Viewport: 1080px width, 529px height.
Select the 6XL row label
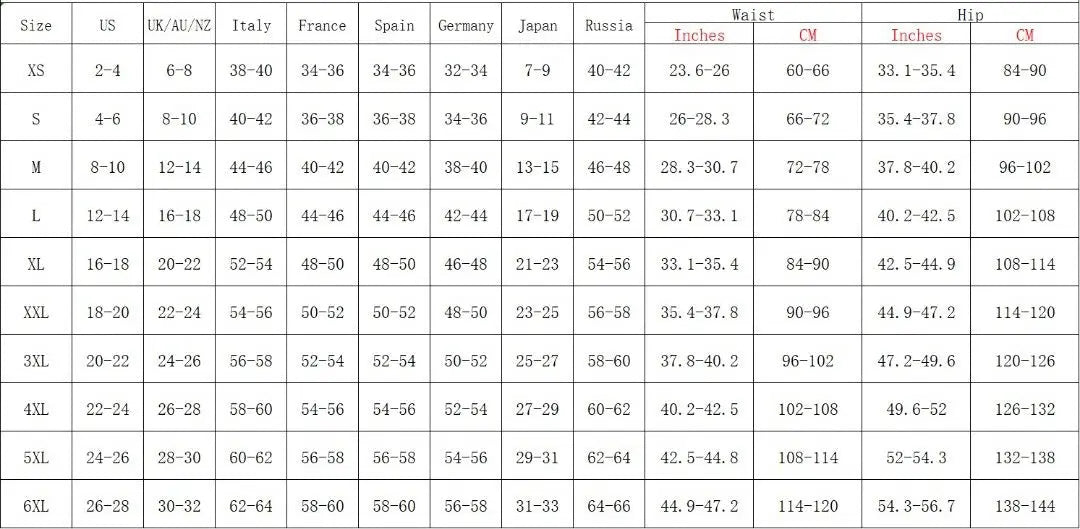click(x=36, y=507)
